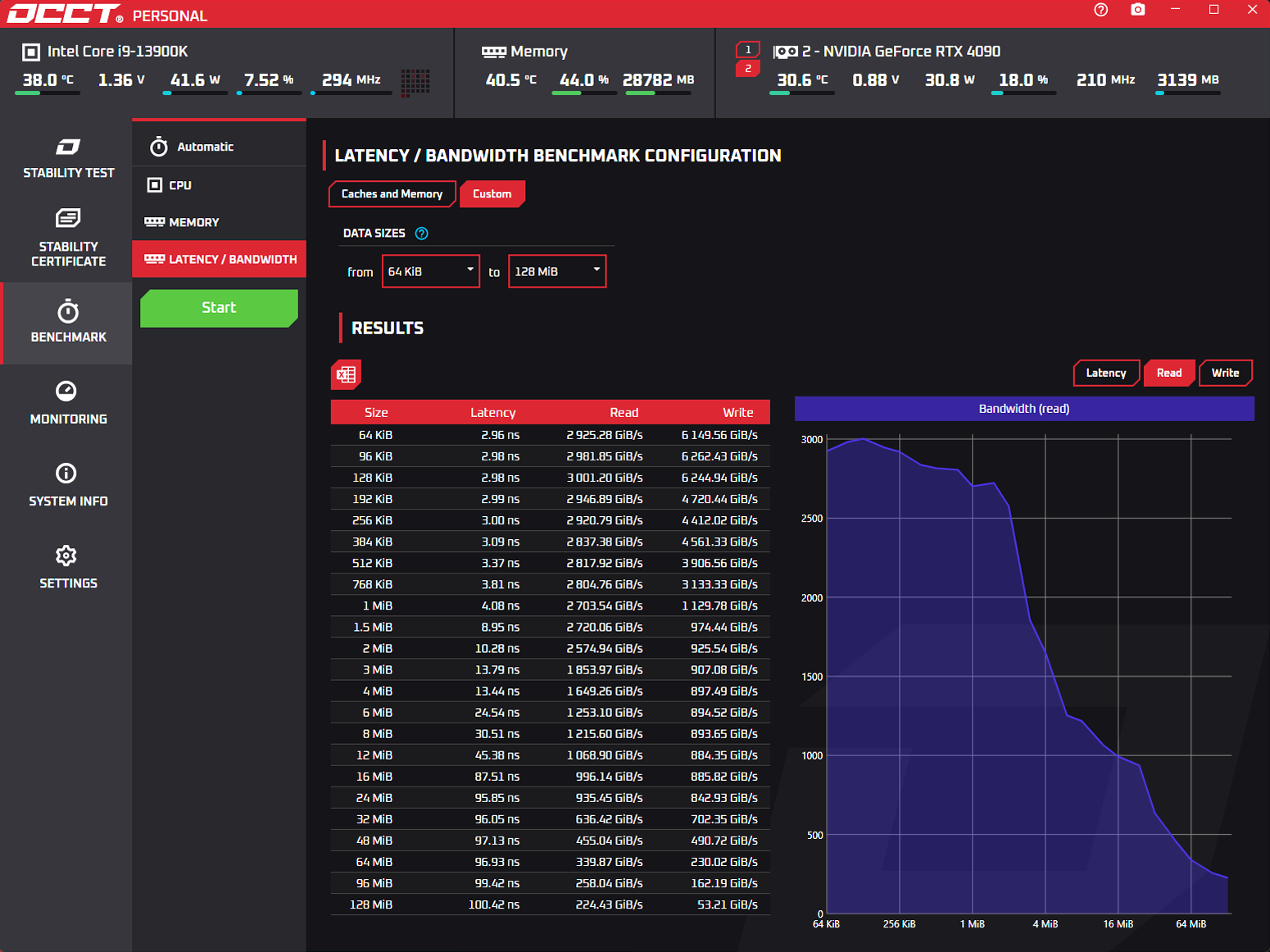The width and height of the screenshot is (1270, 952).
Task: Click the Size column header
Action: click(x=376, y=412)
